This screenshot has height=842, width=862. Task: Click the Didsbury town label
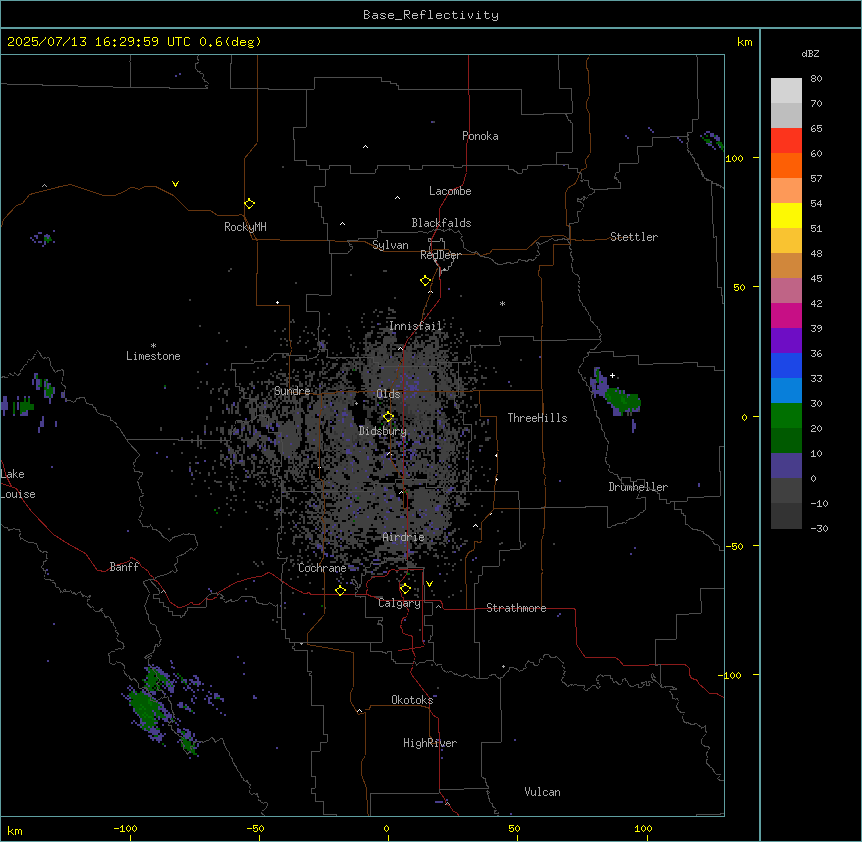click(x=383, y=431)
